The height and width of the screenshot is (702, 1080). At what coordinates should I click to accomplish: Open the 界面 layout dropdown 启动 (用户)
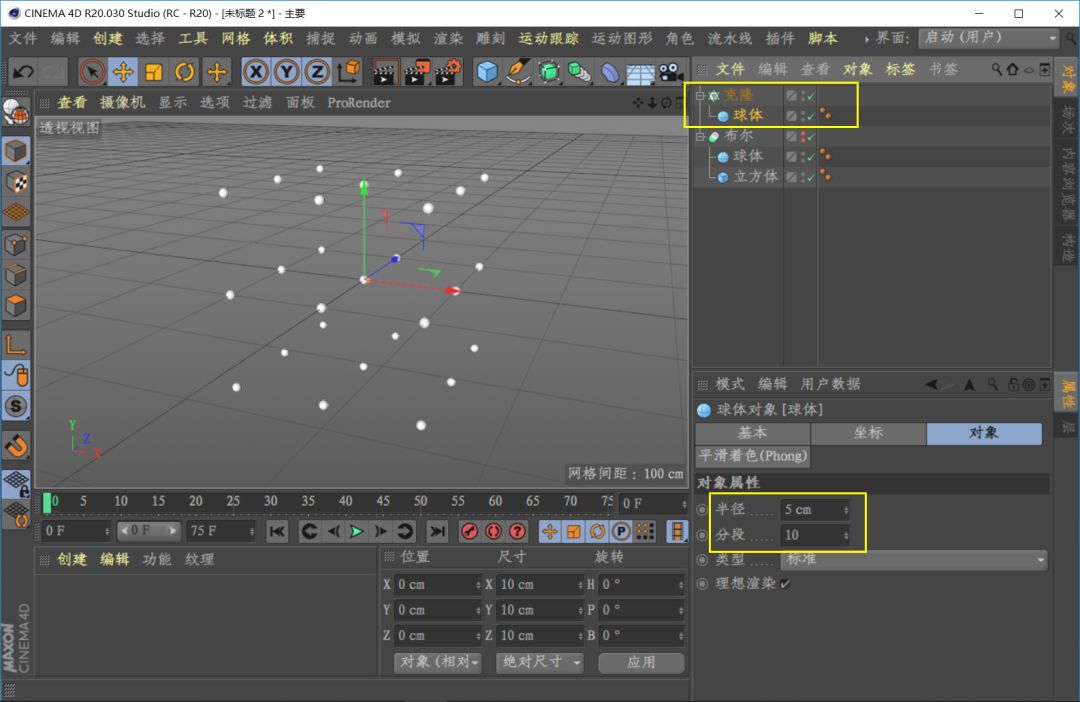pyautogui.click(x=988, y=38)
